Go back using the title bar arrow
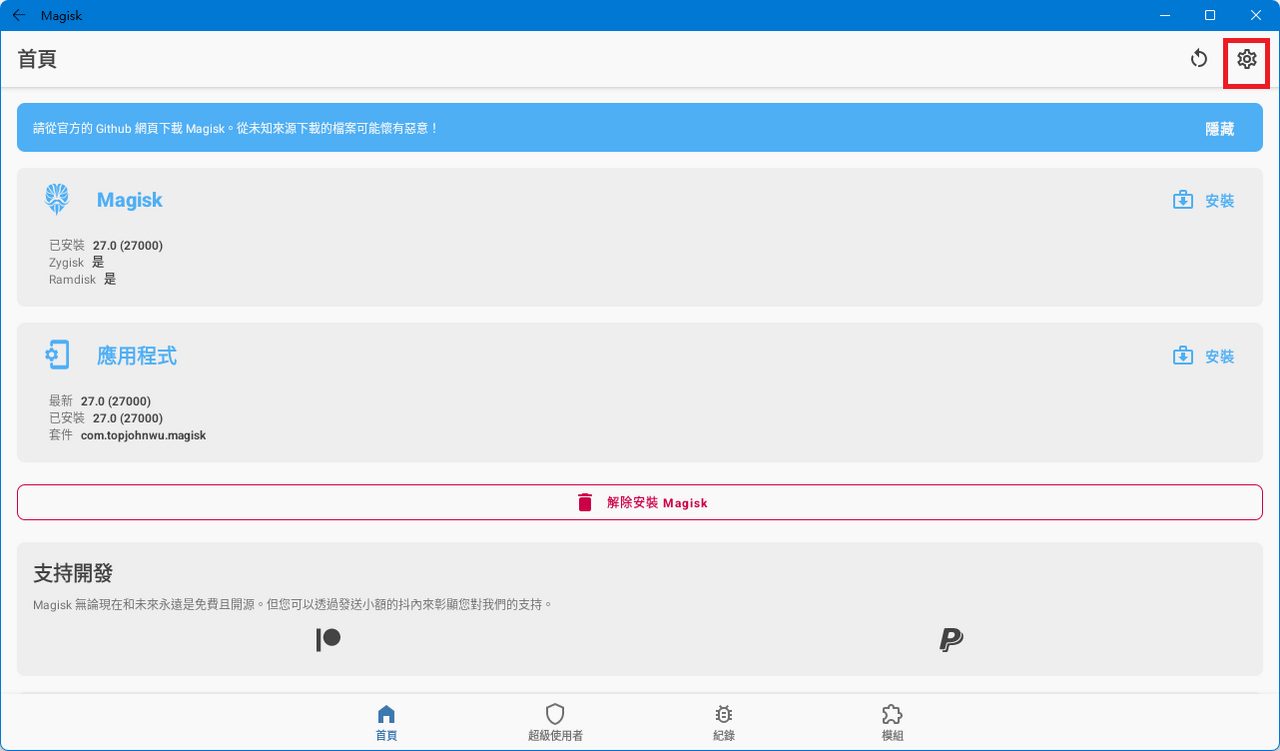The height and width of the screenshot is (751, 1280). (x=19, y=15)
